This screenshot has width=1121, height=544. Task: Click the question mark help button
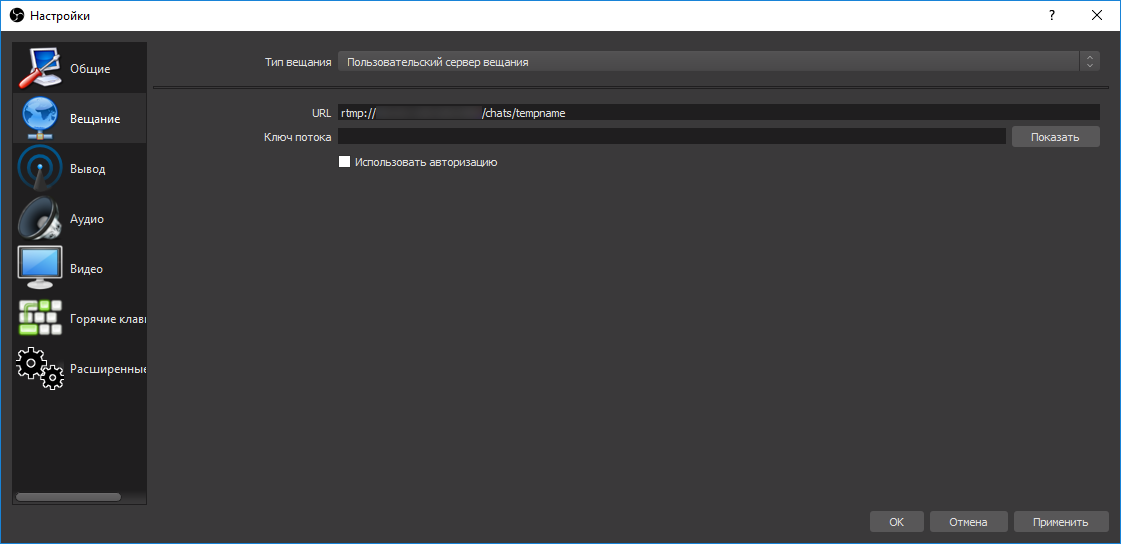(x=1052, y=15)
